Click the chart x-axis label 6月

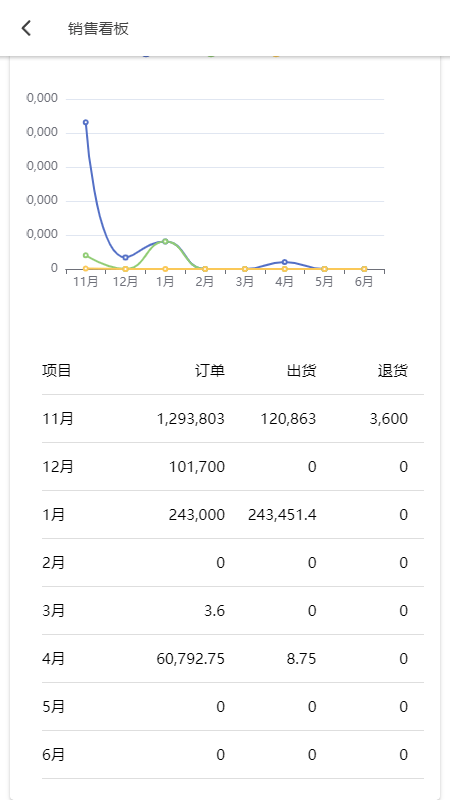[x=364, y=282]
